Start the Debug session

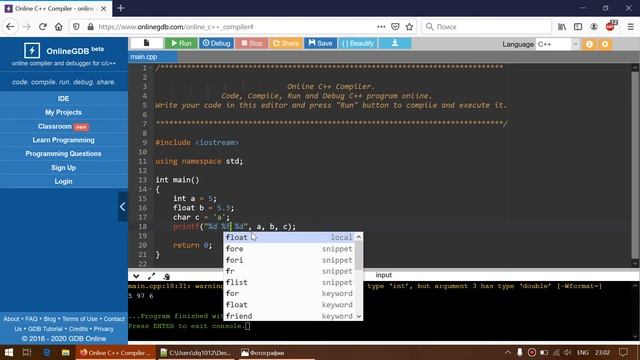216,43
